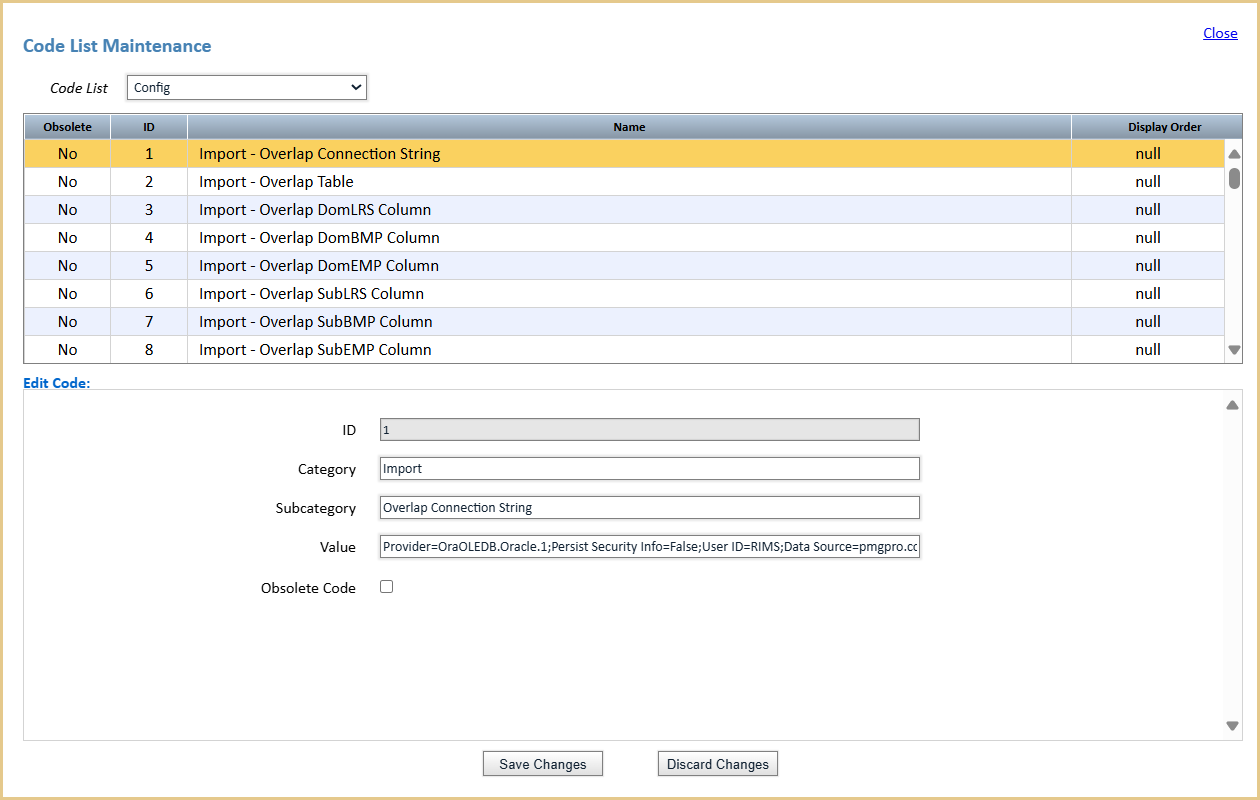The width and height of the screenshot is (1260, 800).
Task: Select row Import - Overlap SubLRS Column
Action: (624, 294)
